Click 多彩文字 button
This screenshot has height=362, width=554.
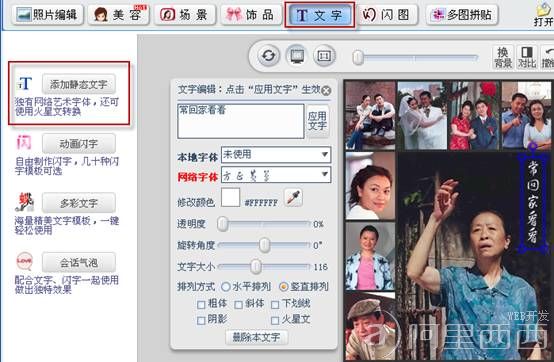78,203
